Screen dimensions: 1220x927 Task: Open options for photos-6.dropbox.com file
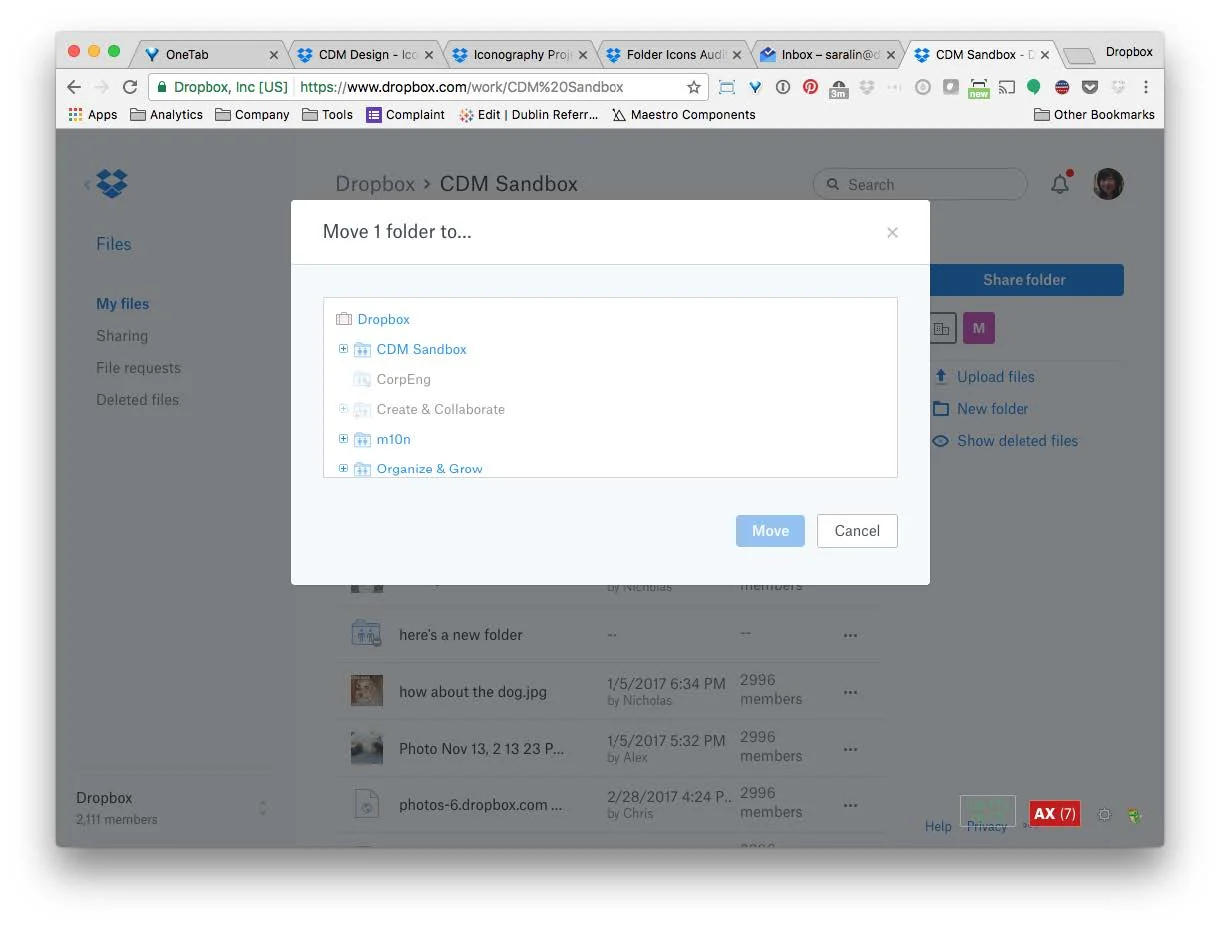click(x=850, y=805)
